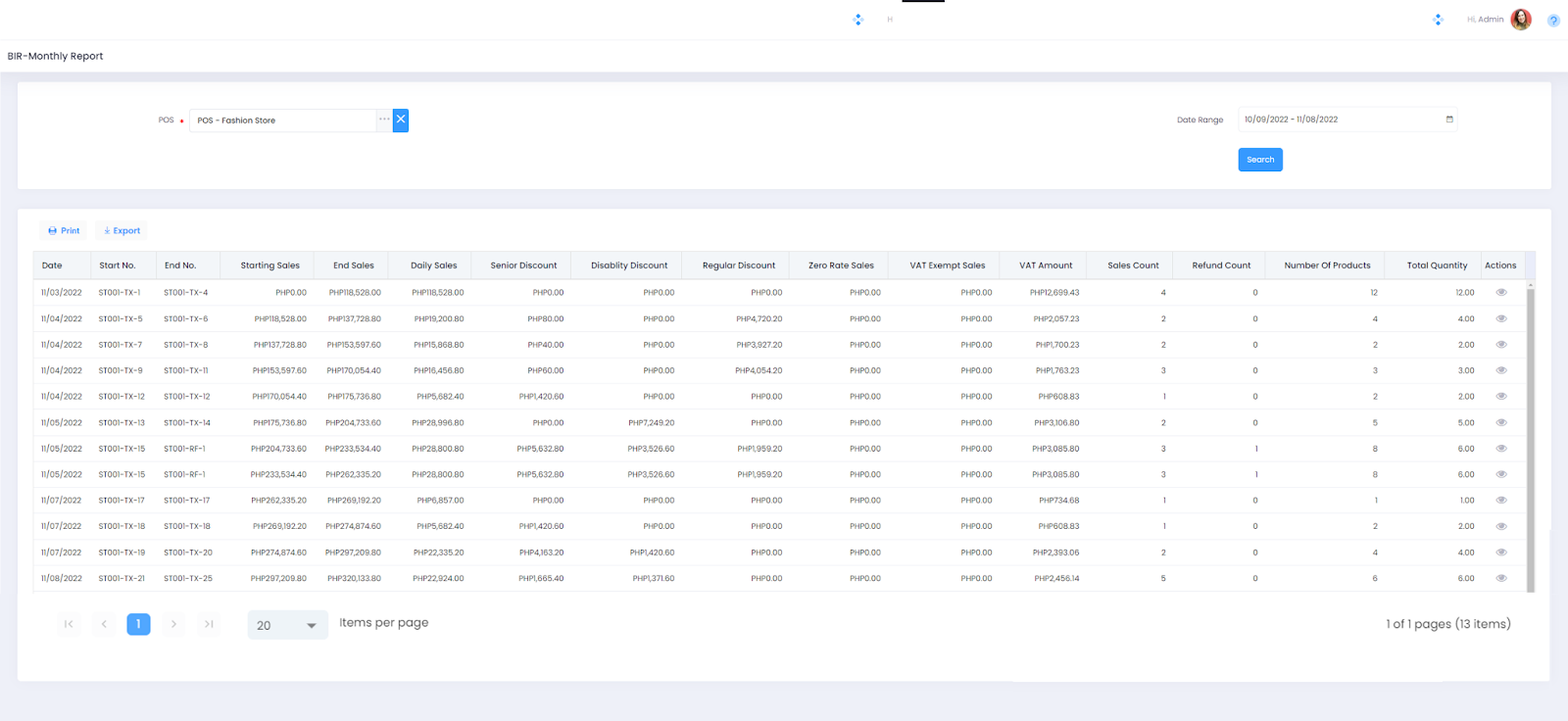The image size is (1568, 721).
Task: Click the help question mark icon
Action: click(x=1552, y=21)
